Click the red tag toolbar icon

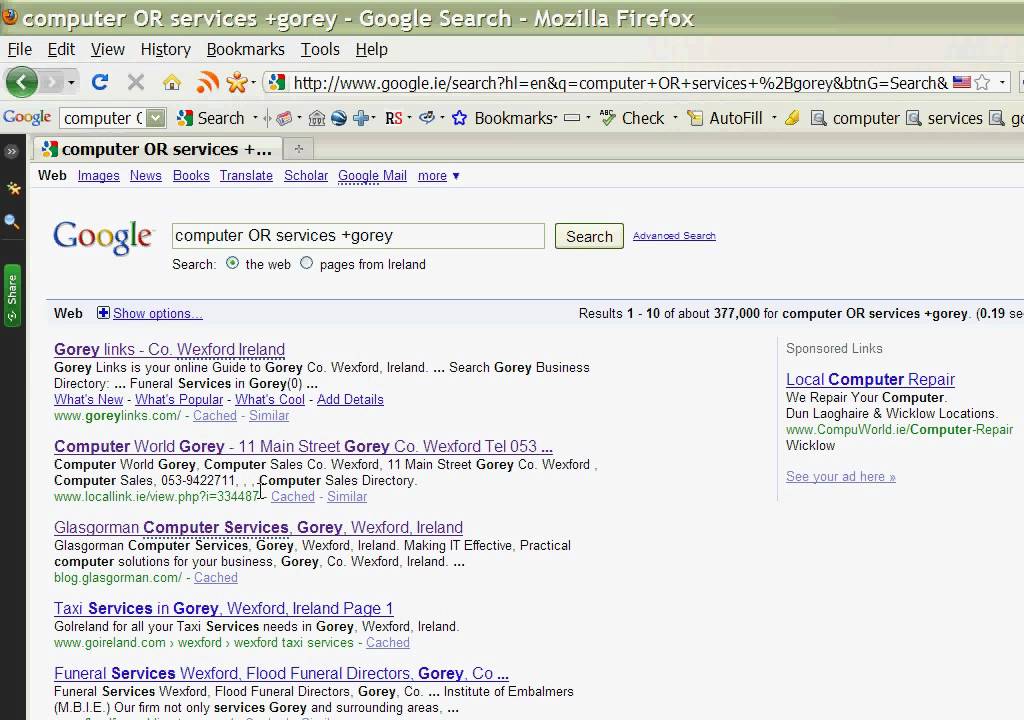click(x=284, y=118)
